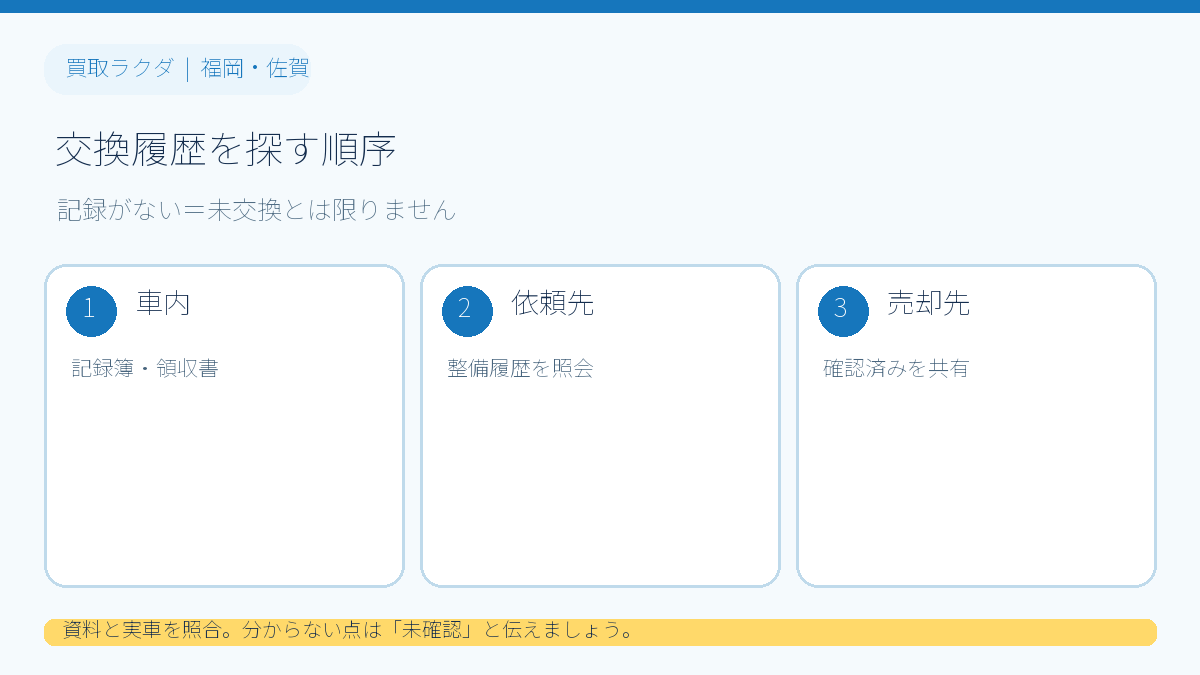The width and height of the screenshot is (1200, 675).
Task: Select the card title 売却先
Action: (x=929, y=303)
